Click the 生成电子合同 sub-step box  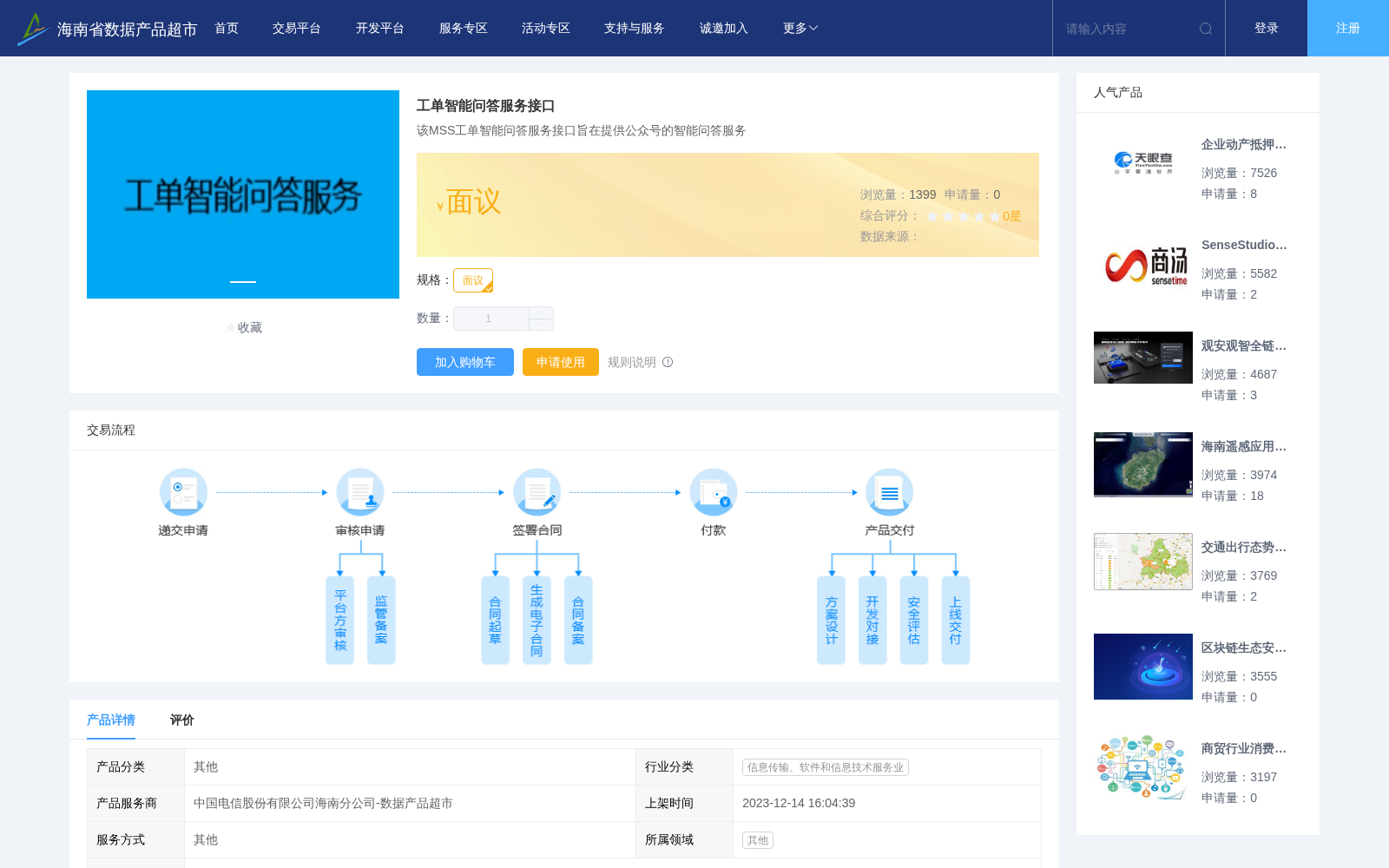(537, 621)
